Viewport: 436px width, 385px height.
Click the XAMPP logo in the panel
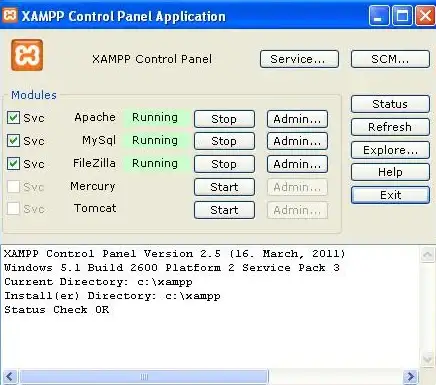(x=27, y=55)
